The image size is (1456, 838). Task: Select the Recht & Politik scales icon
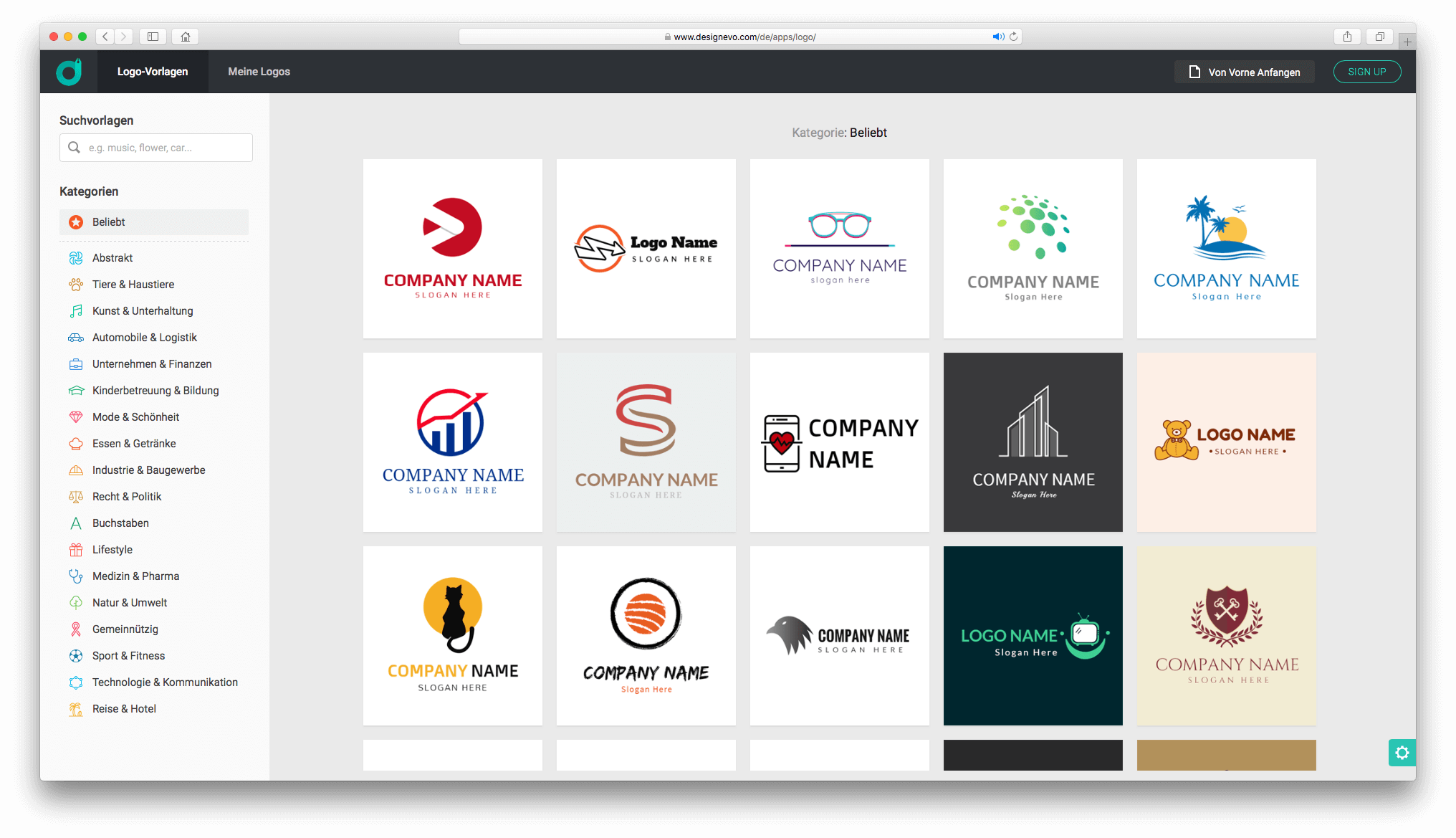75,497
